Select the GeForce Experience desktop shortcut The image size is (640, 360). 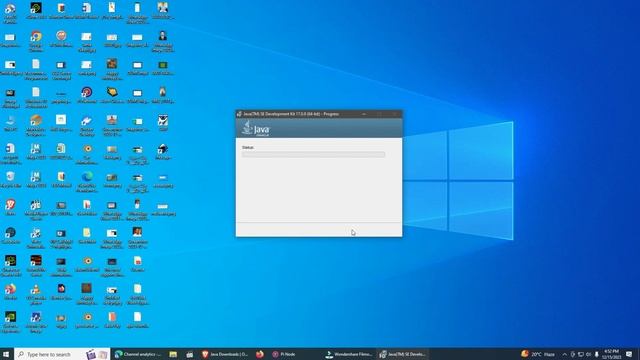(10, 322)
